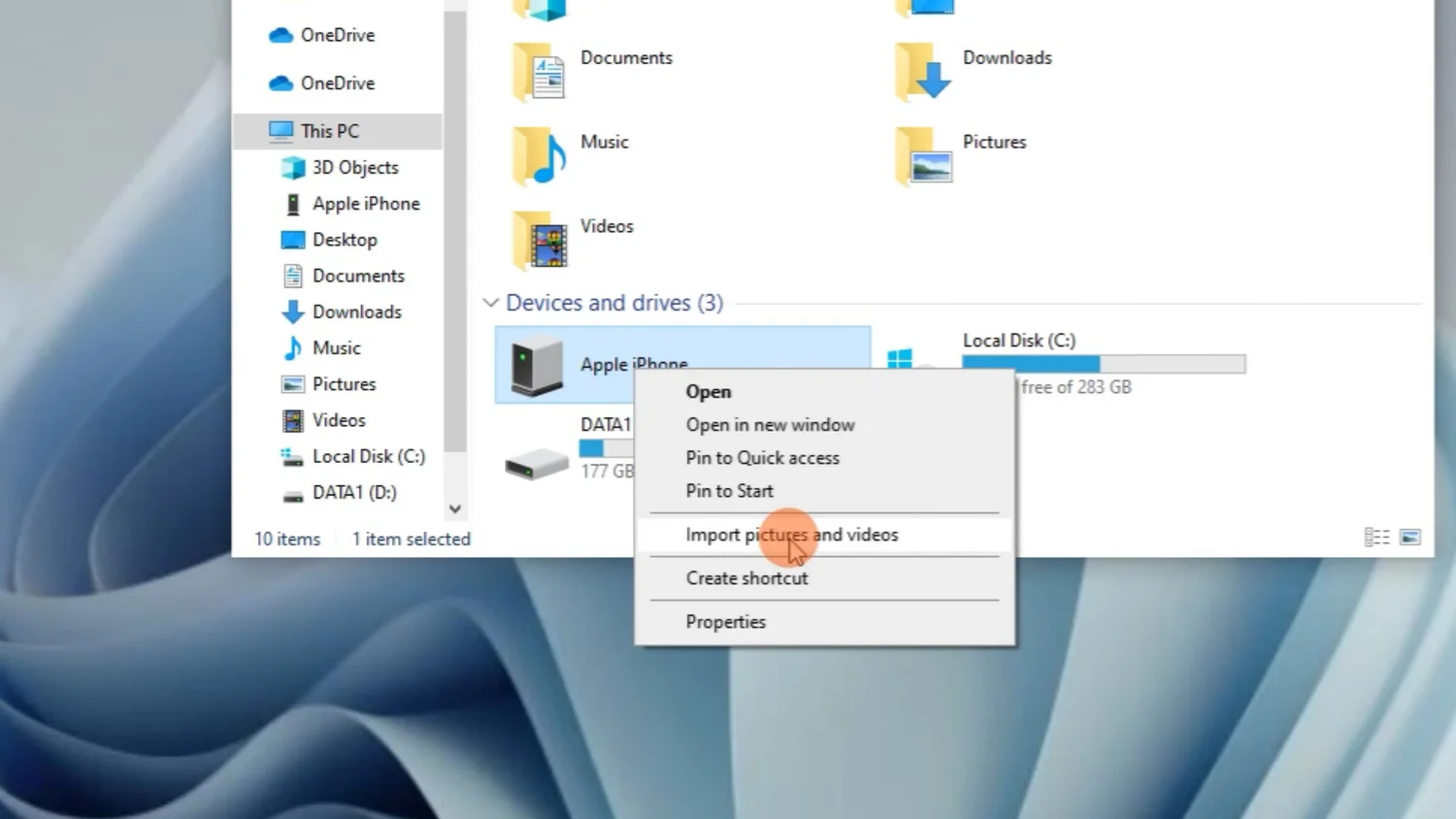The width and height of the screenshot is (1456, 819).
Task: Click the Desktop icon in navigation pane
Action: pyautogui.click(x=293, y=240)
